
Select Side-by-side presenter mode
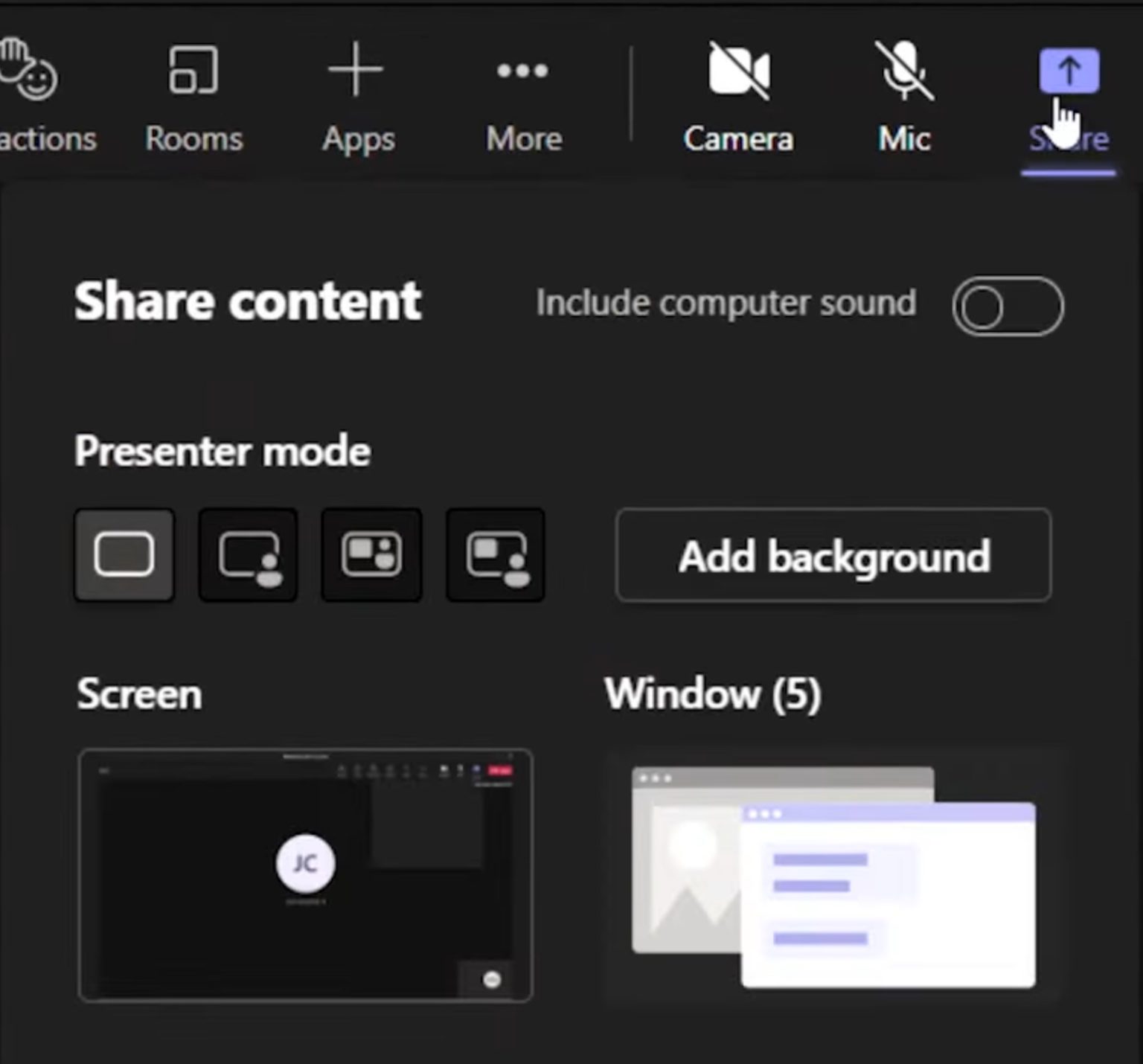[x=371, y=554]
